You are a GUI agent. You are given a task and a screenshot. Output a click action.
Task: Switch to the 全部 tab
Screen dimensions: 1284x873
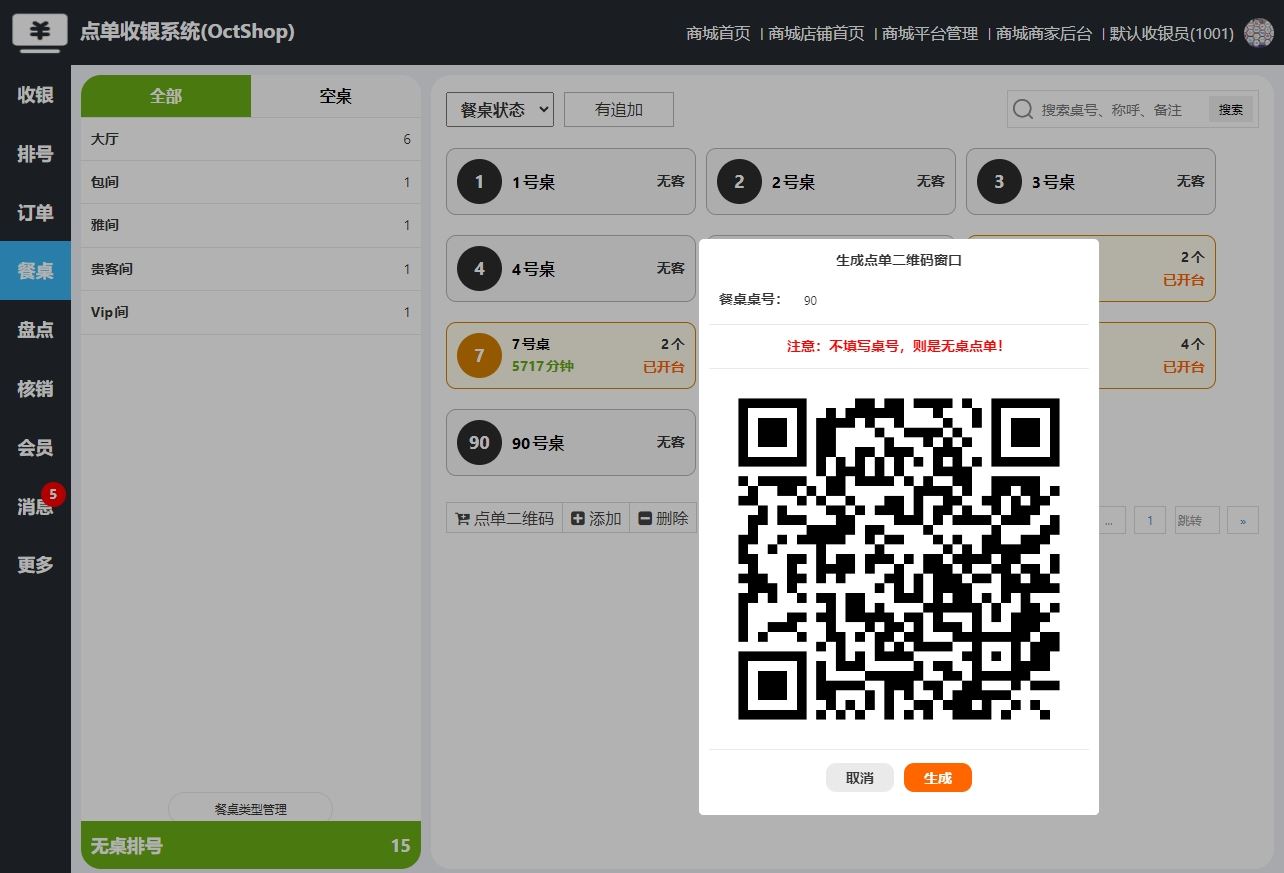(166, 96)
